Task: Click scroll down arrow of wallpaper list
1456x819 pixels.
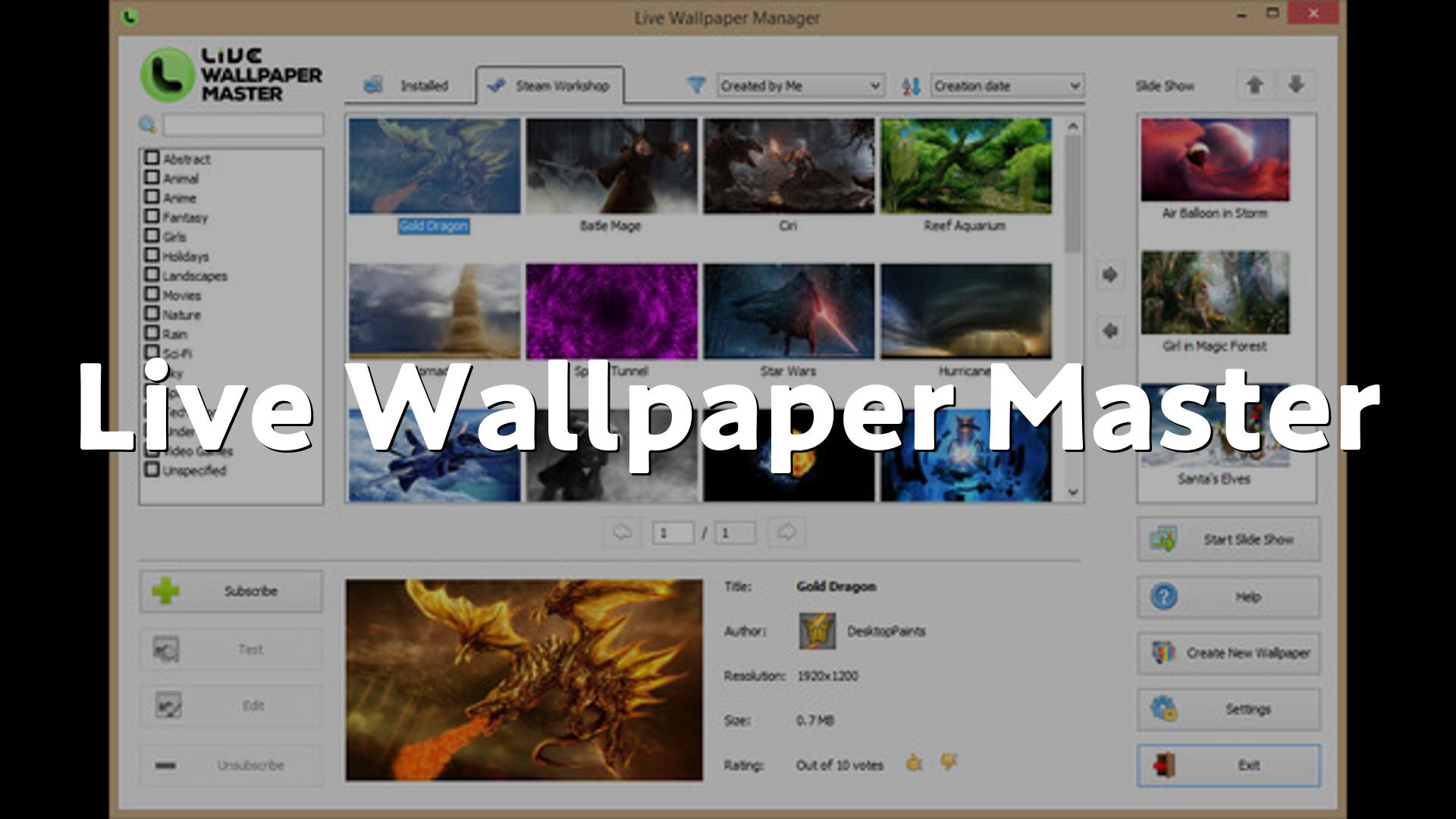Action: point(1072,492)
